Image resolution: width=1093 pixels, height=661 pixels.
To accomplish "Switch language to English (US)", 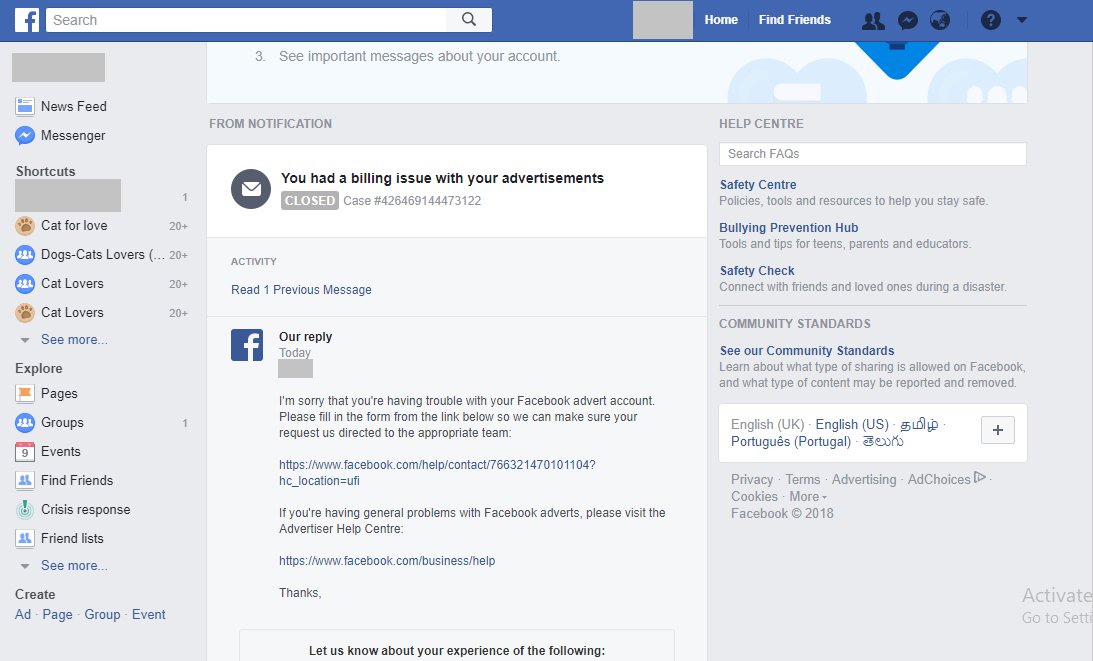I will click(852, 425).
